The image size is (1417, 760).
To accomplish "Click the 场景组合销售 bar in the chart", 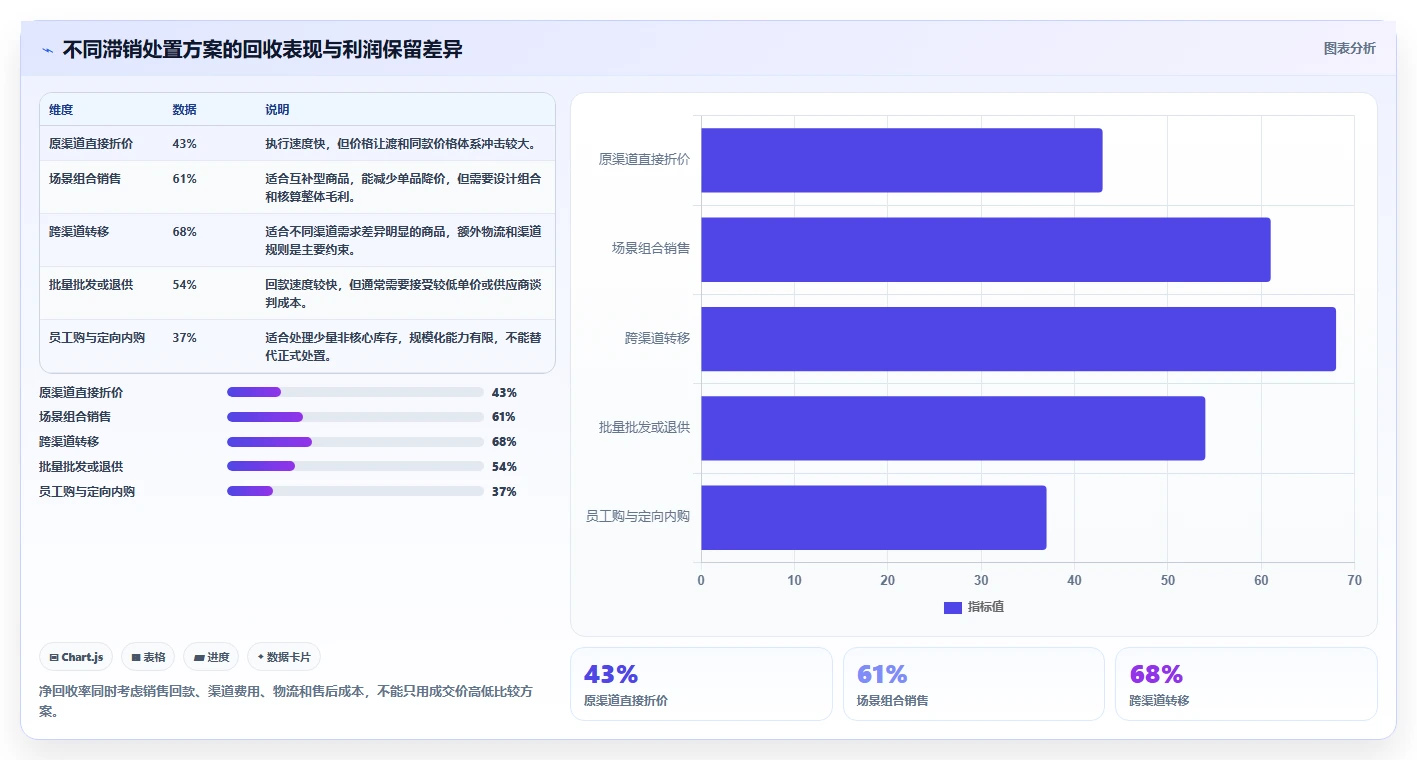I will tap(985, 249).
